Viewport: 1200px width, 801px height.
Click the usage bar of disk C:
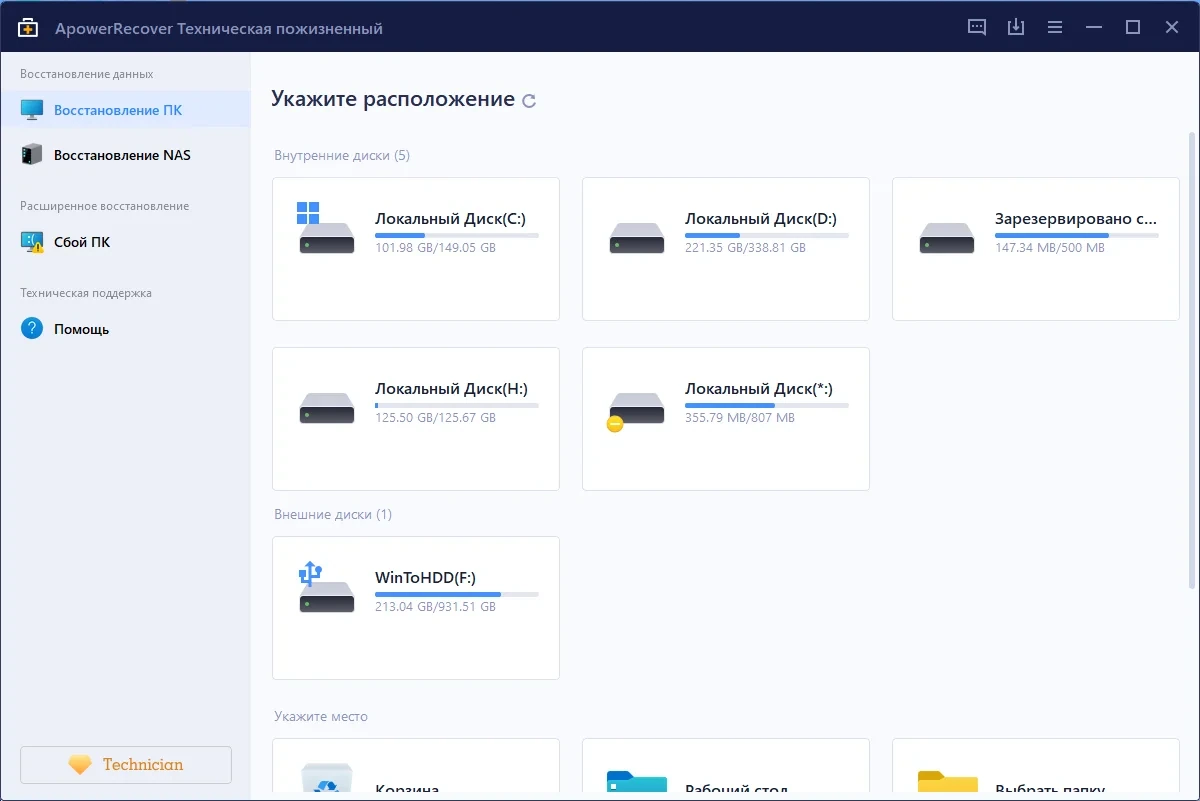coord(457,236)
